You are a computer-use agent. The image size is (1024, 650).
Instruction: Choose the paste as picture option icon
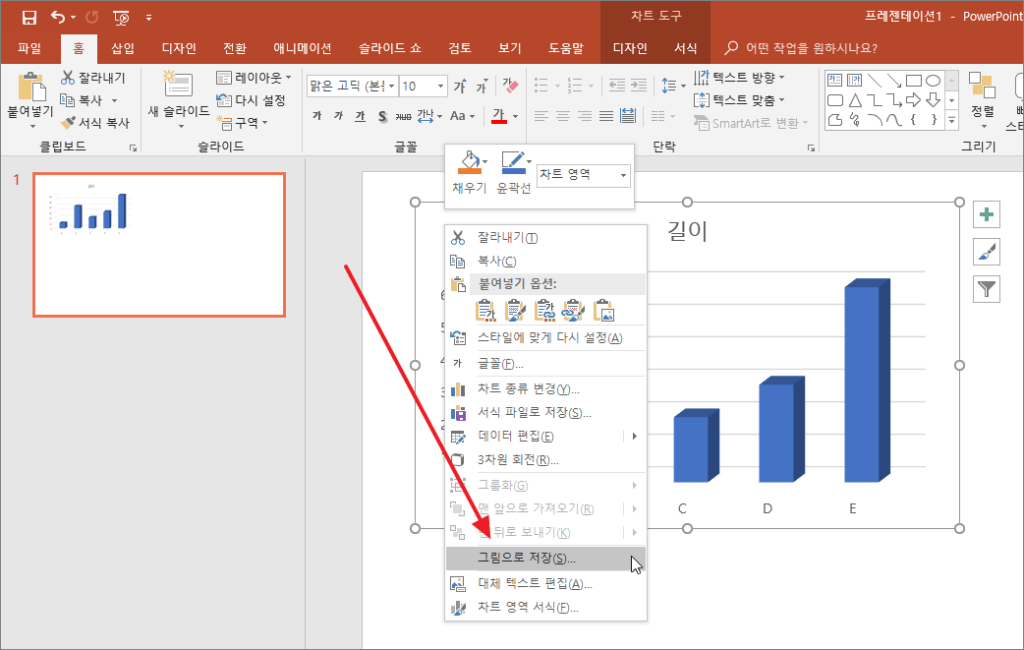pyautogui.click(x=603, y=311)
